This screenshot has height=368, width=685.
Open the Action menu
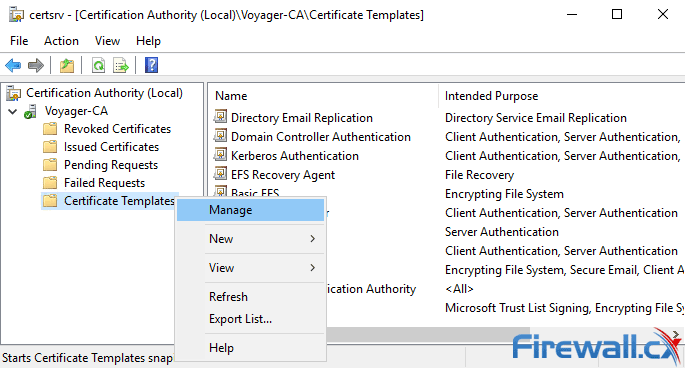coord(61,41)
